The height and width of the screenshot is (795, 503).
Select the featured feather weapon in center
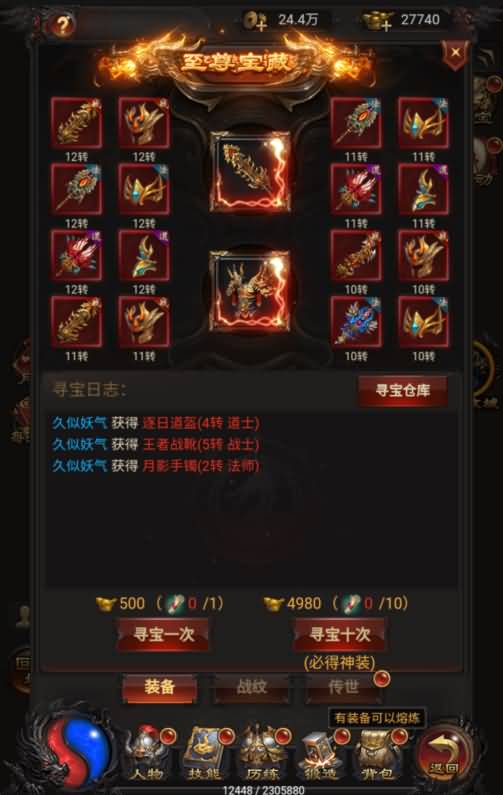[250, 172]
